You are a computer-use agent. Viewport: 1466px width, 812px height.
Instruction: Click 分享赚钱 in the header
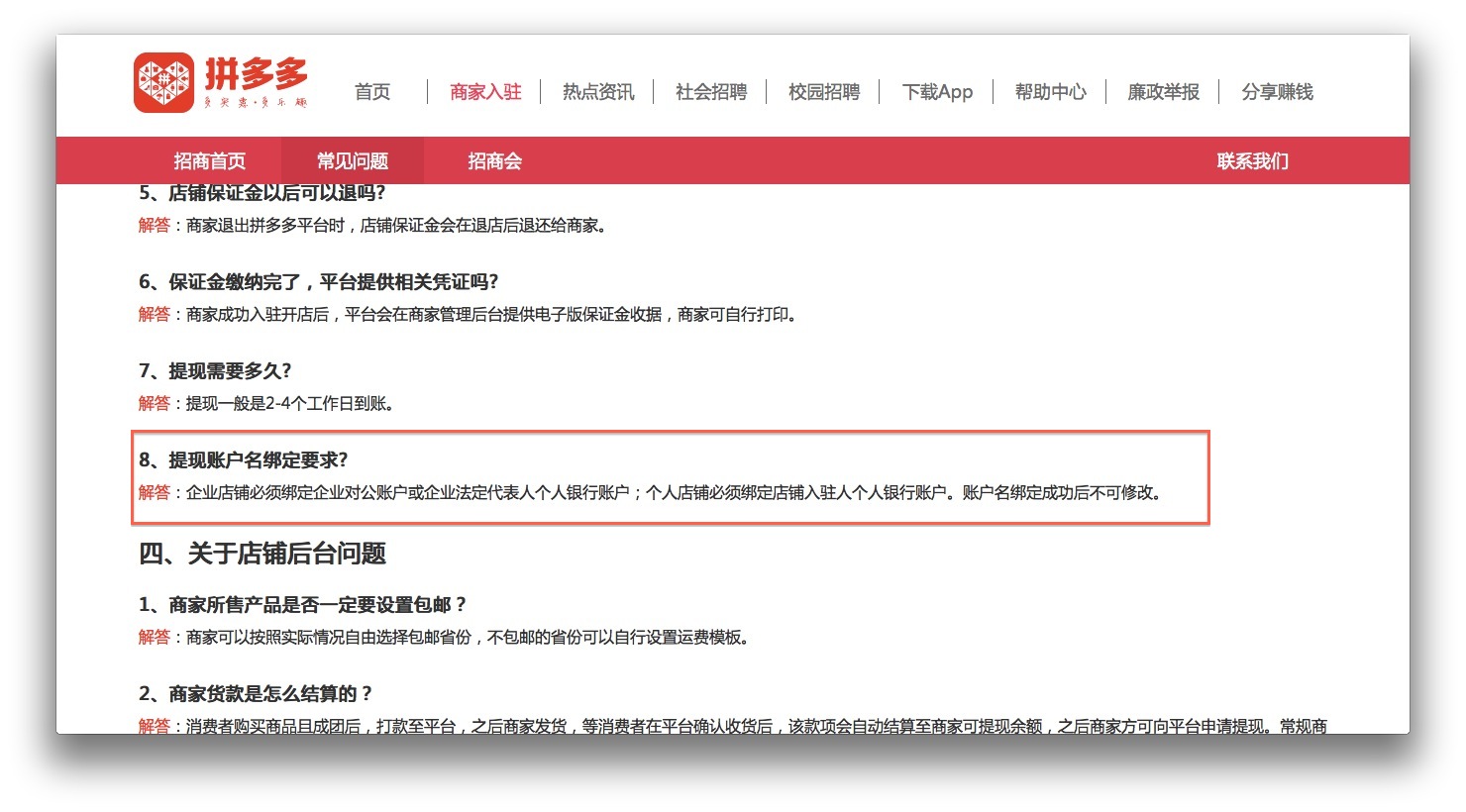pyautogui.click(x=1278, y=92)
